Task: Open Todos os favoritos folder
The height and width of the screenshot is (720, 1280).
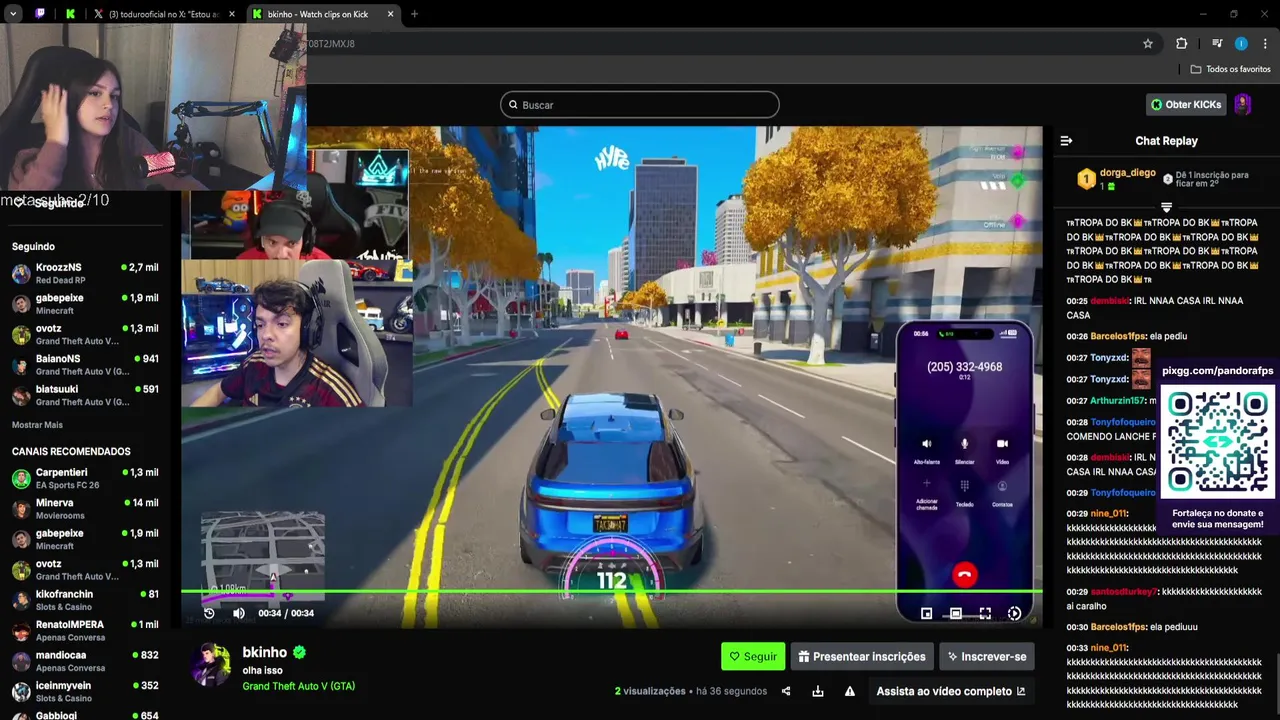Action: pyautogui.click(x=1230, y=69)
